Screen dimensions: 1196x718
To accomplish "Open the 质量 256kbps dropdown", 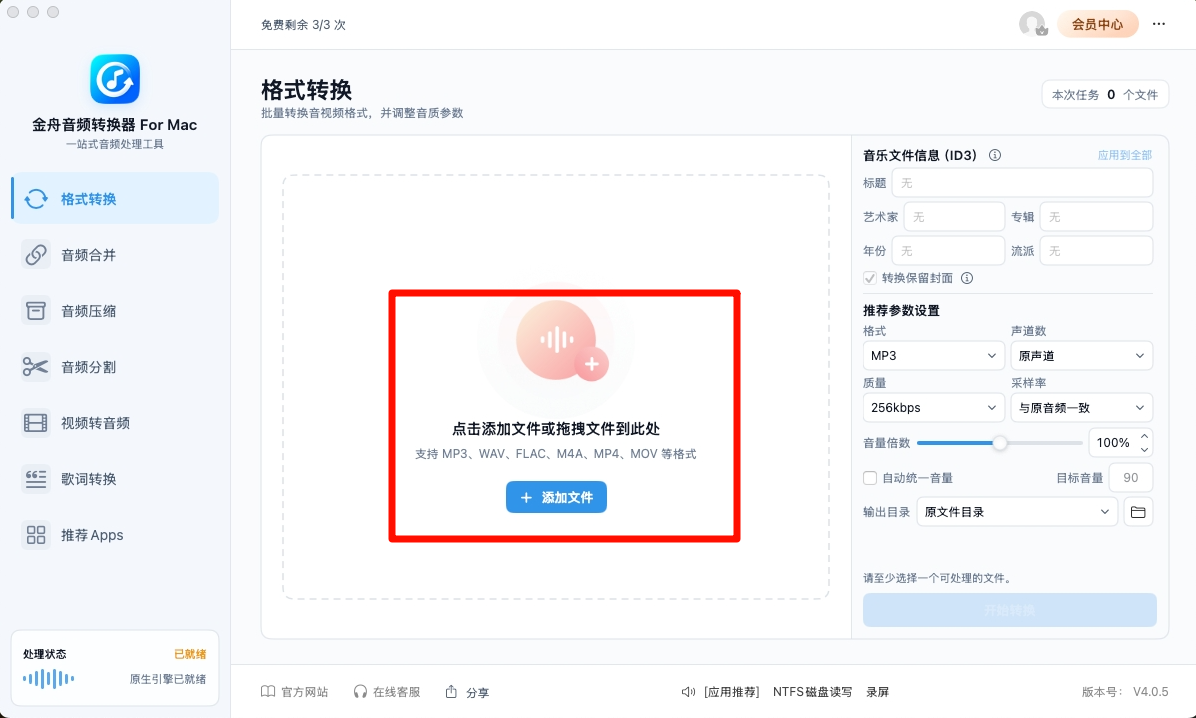I will point(934,407).
